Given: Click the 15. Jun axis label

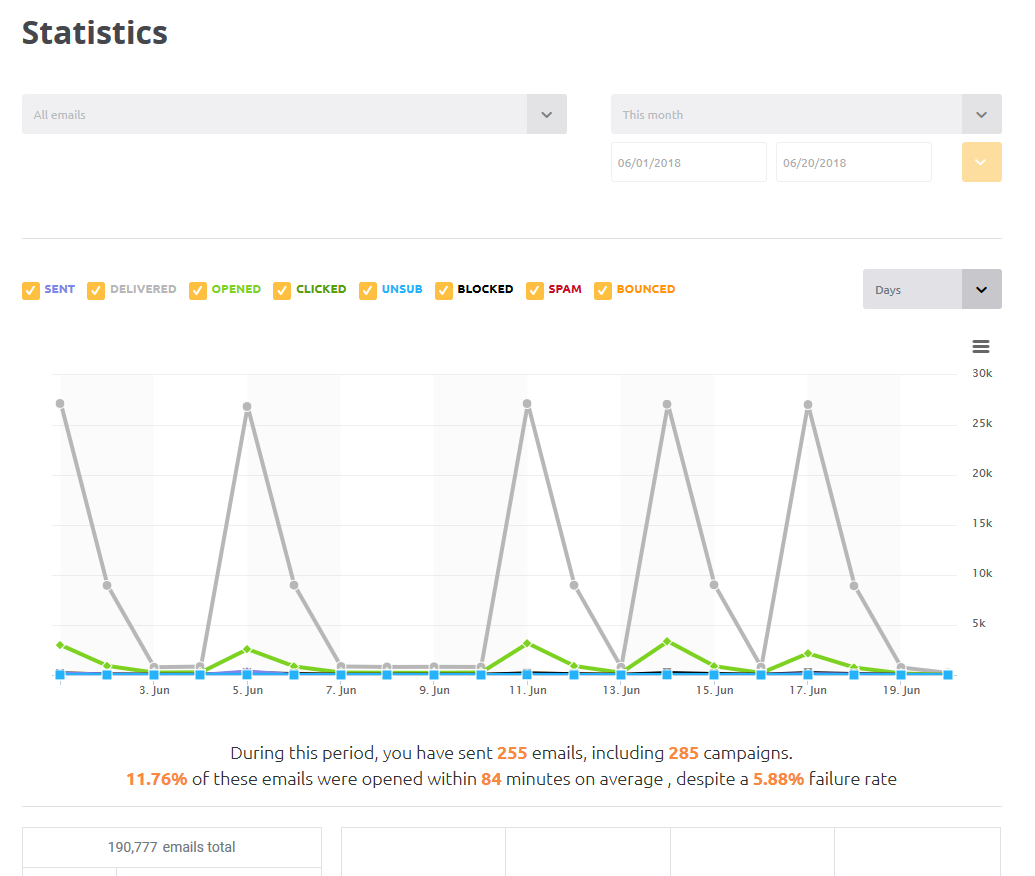Looking at the screenshot, I should (714, 690).
